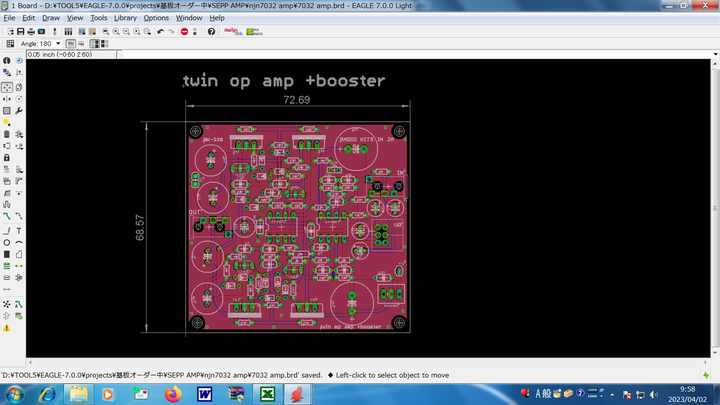
Task: Select the Show eye tool
Action: pos(19,61)
